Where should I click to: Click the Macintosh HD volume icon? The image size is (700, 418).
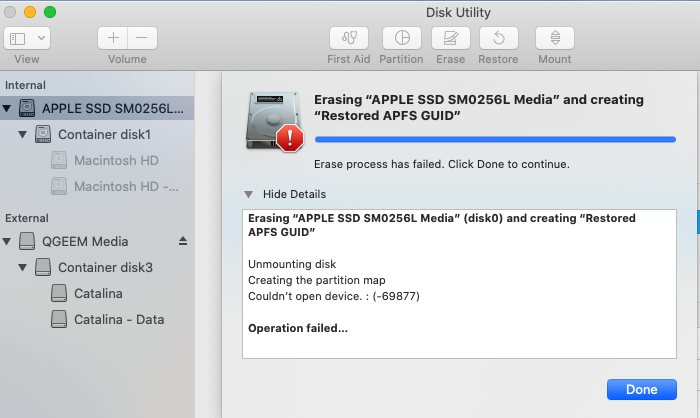[x=59, y=160]
